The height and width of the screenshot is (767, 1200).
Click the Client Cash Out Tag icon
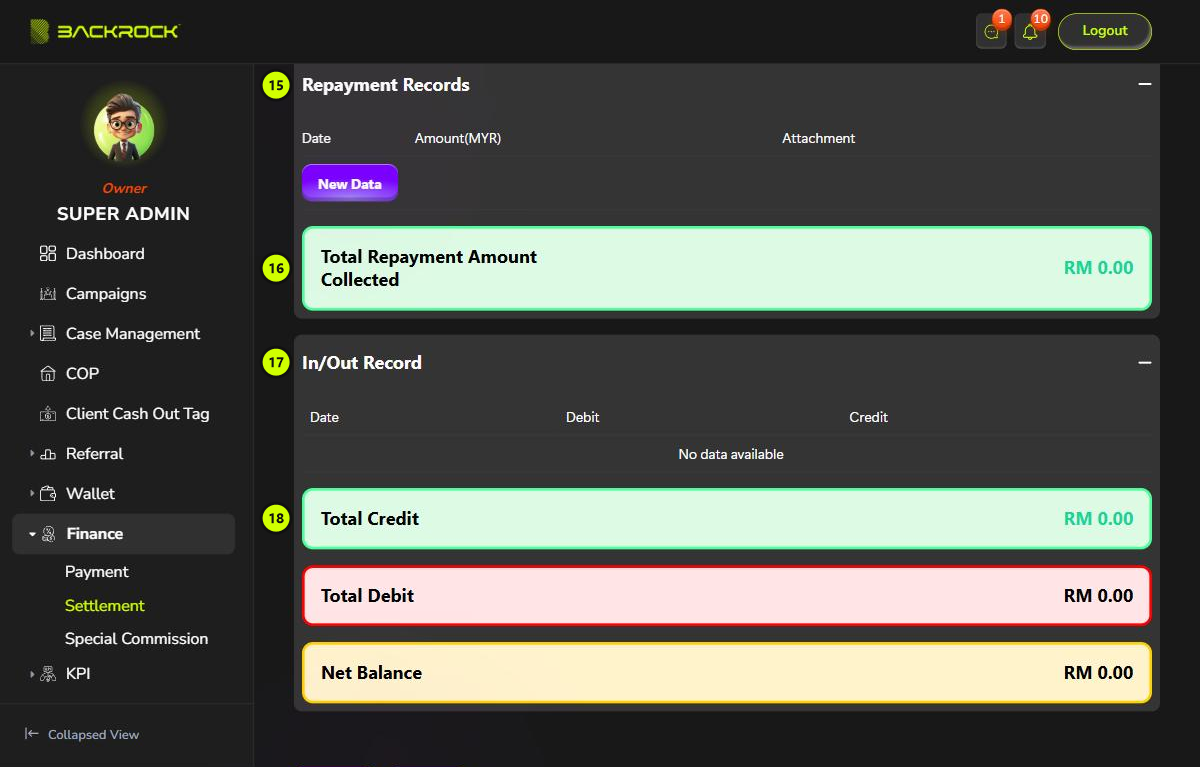coord(48,414)
